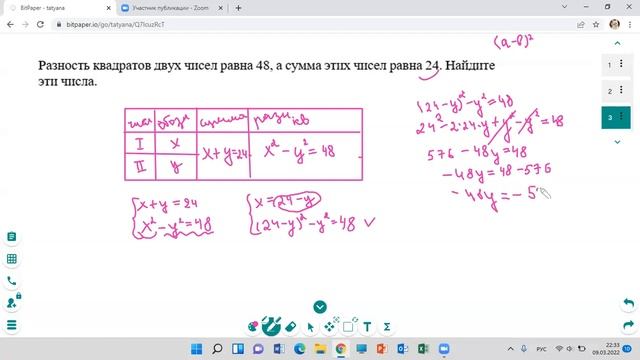
Task: Open Word from taskbar
Action: tap(279, 349)
